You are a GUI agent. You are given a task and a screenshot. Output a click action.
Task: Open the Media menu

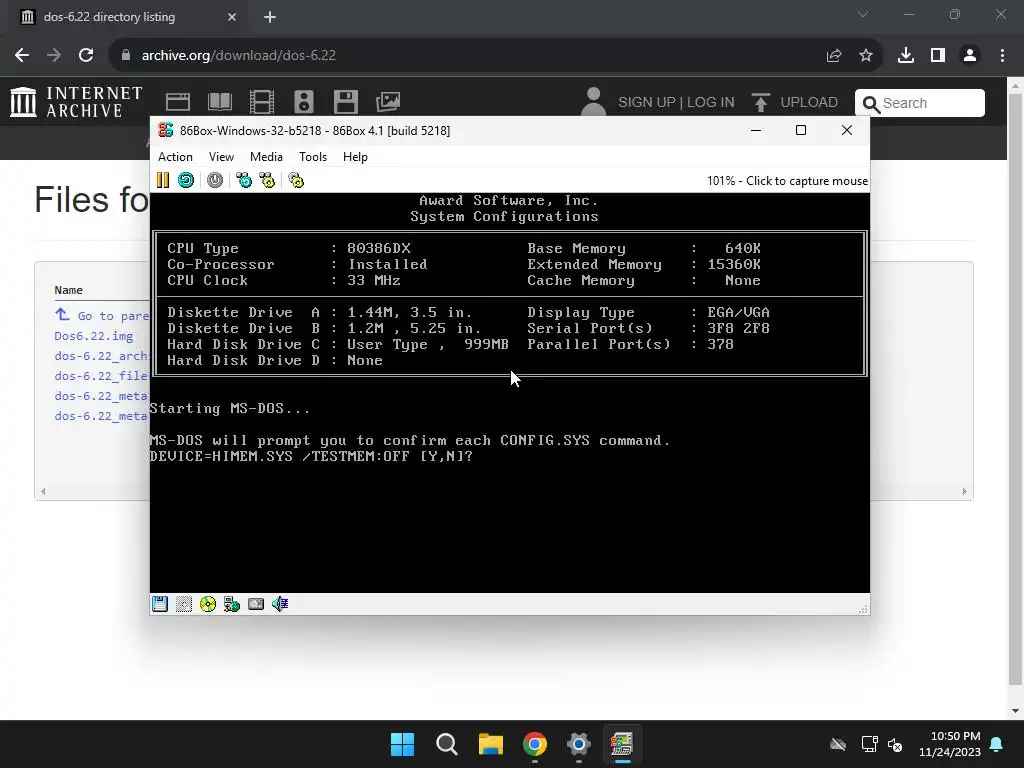pyautogui.click(x=266, y=157)
